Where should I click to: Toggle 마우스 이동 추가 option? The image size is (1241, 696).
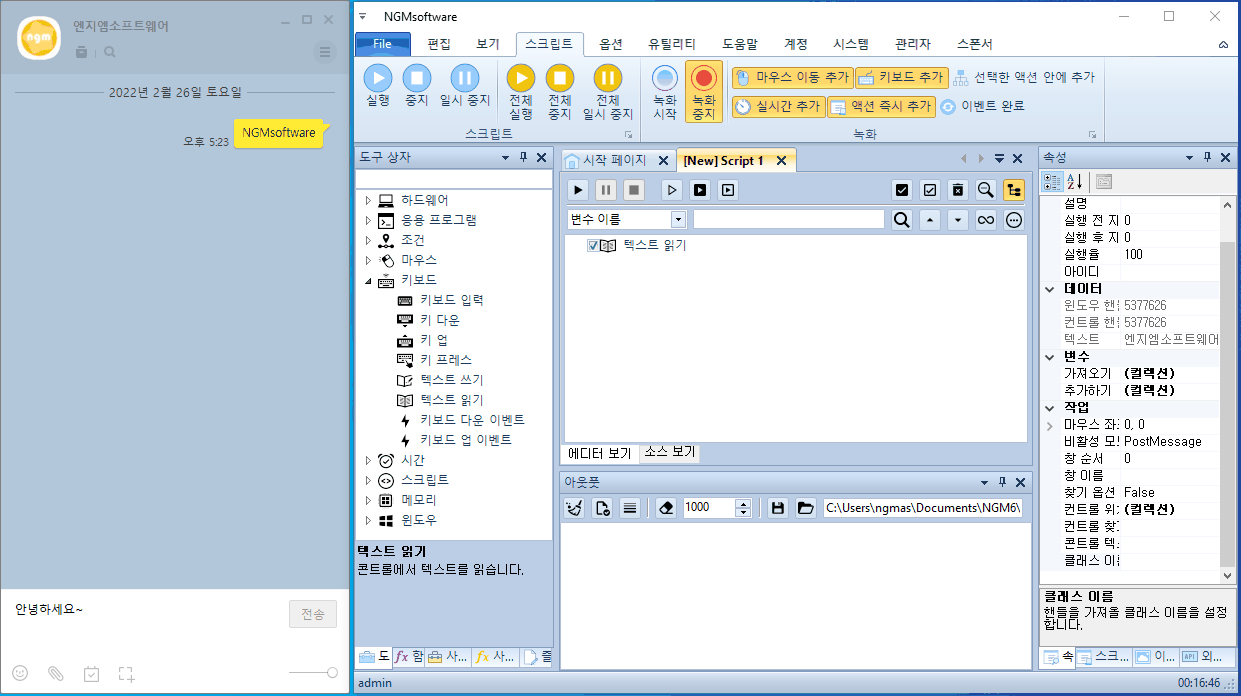792,77
